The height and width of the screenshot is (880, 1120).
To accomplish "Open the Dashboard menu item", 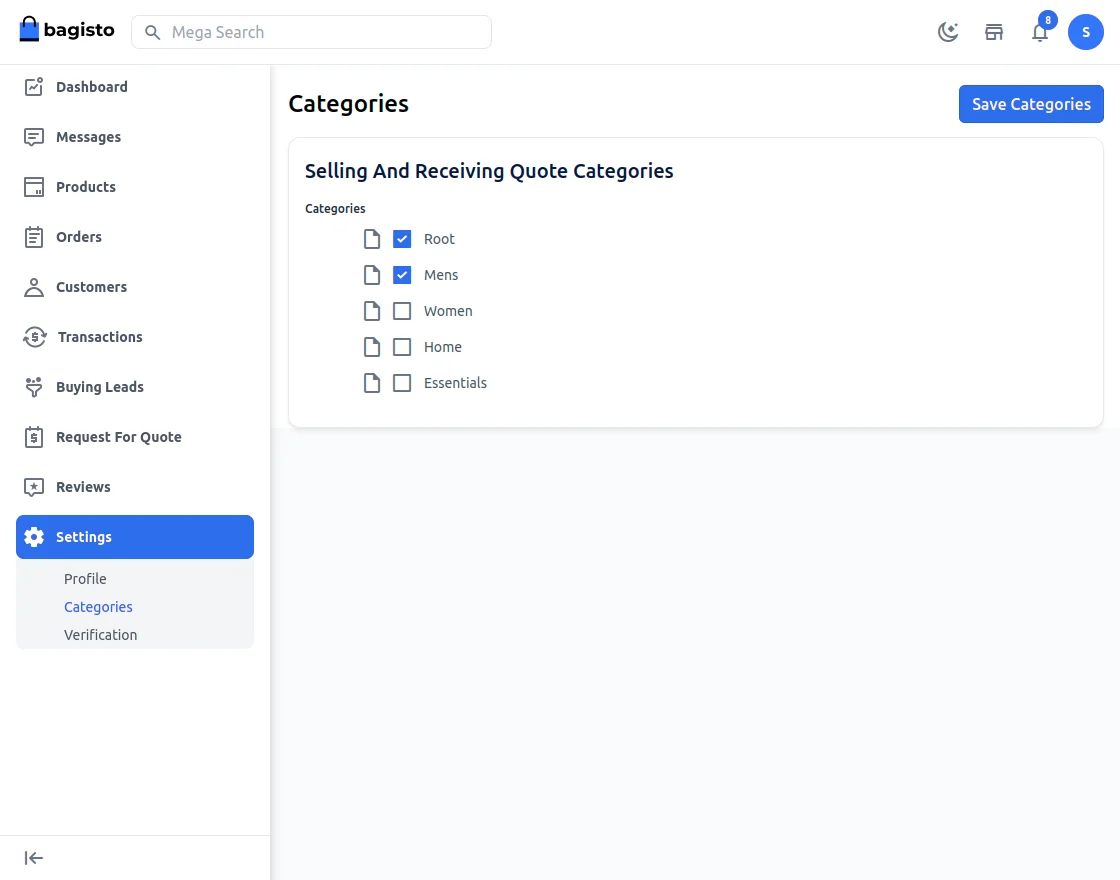I will (x=92, y=87).
